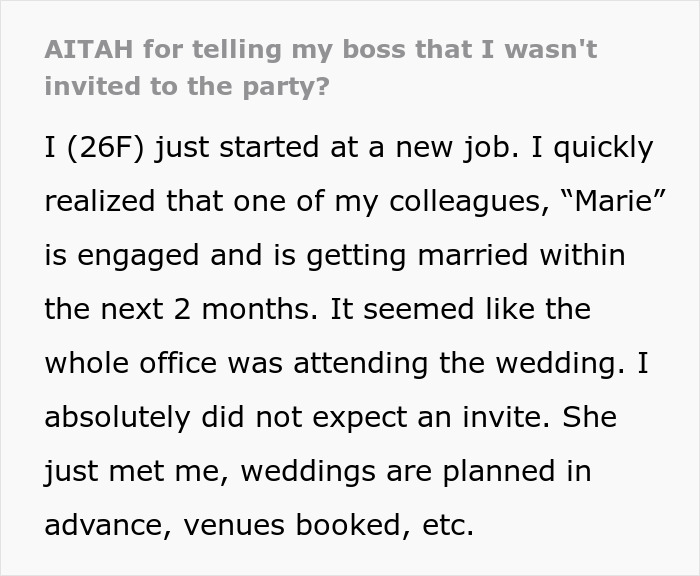700x576 pixels.
Task: Click the word "booked," in the final line
Action: pyautogui.click(x=353, y=526)
